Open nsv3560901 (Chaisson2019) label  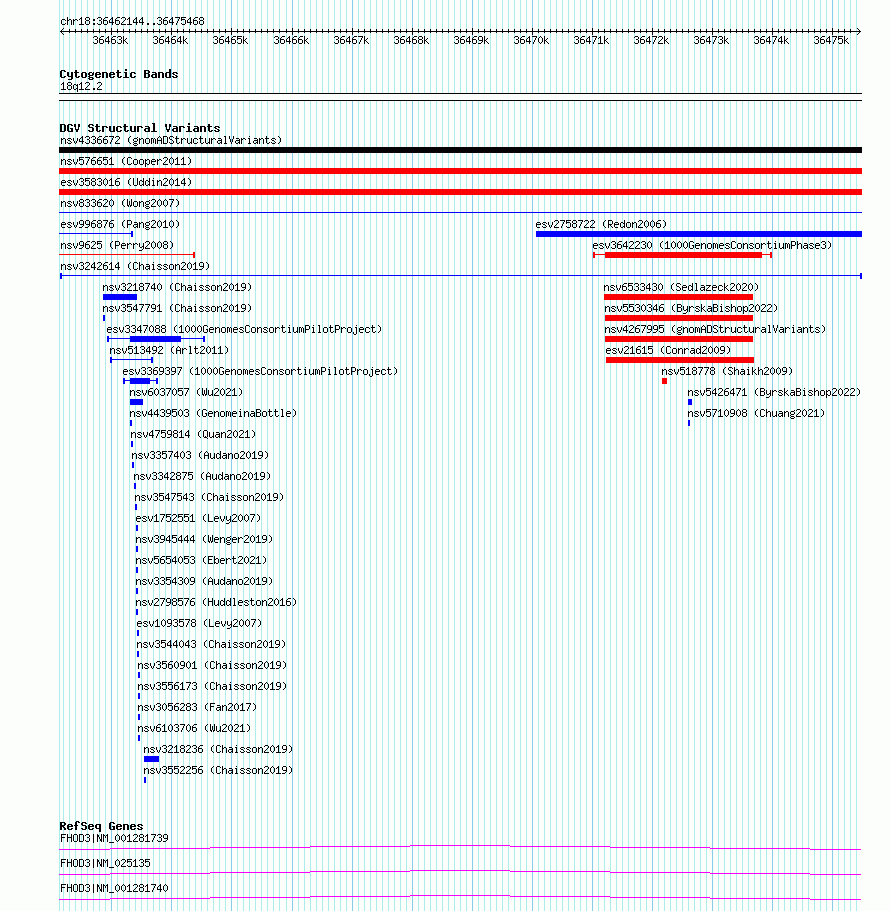pyautogui.click(x=212, y=665)
